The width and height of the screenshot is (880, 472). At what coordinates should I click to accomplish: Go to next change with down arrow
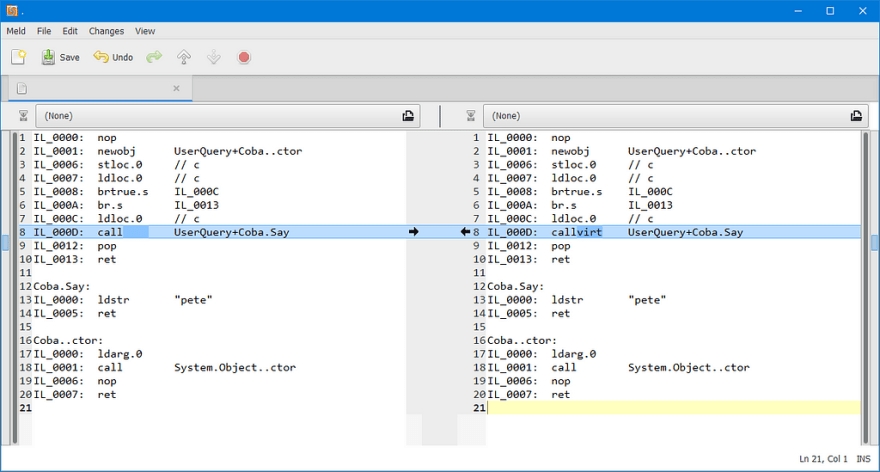click(214, 57)
